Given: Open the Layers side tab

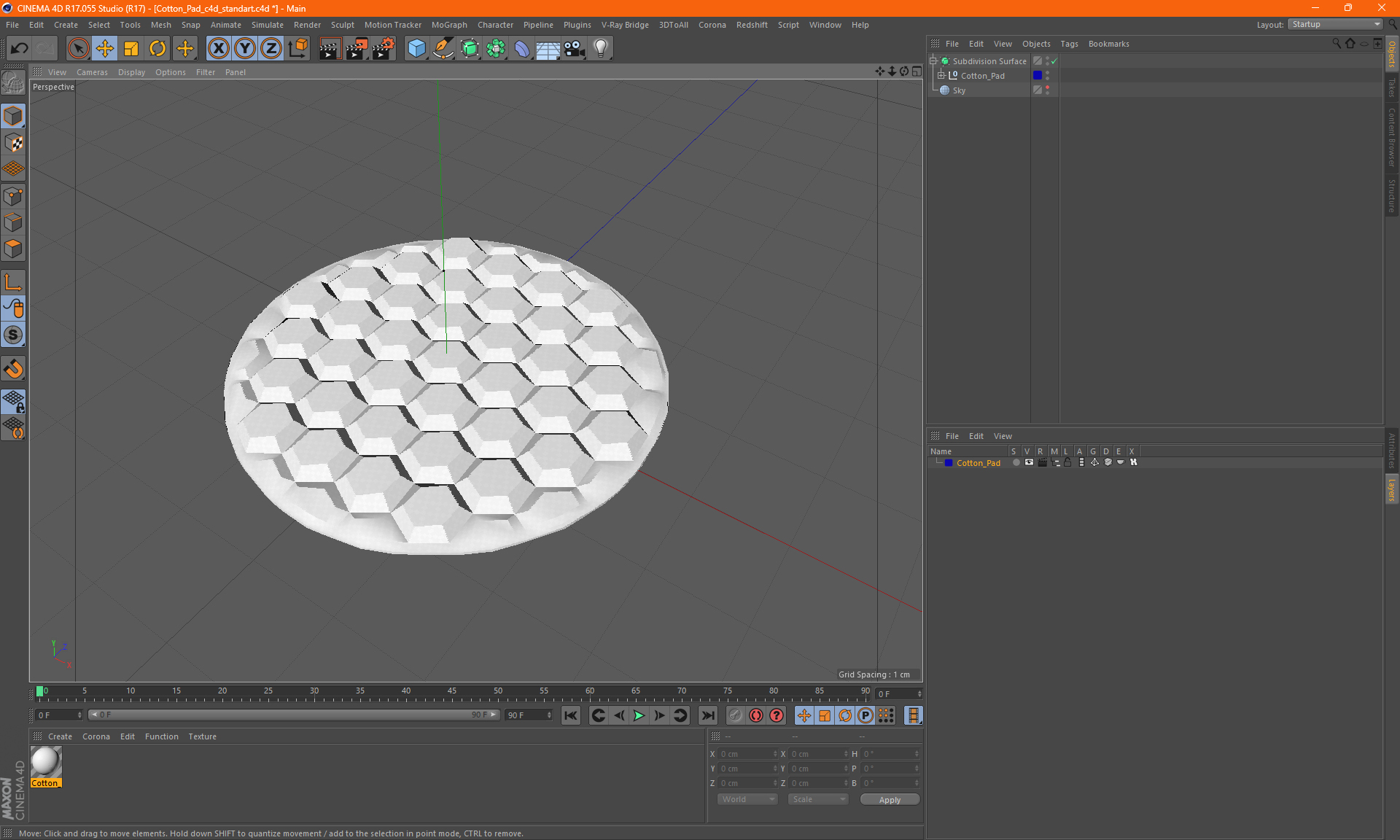Looking at the screenshot, I should 1392,489.
